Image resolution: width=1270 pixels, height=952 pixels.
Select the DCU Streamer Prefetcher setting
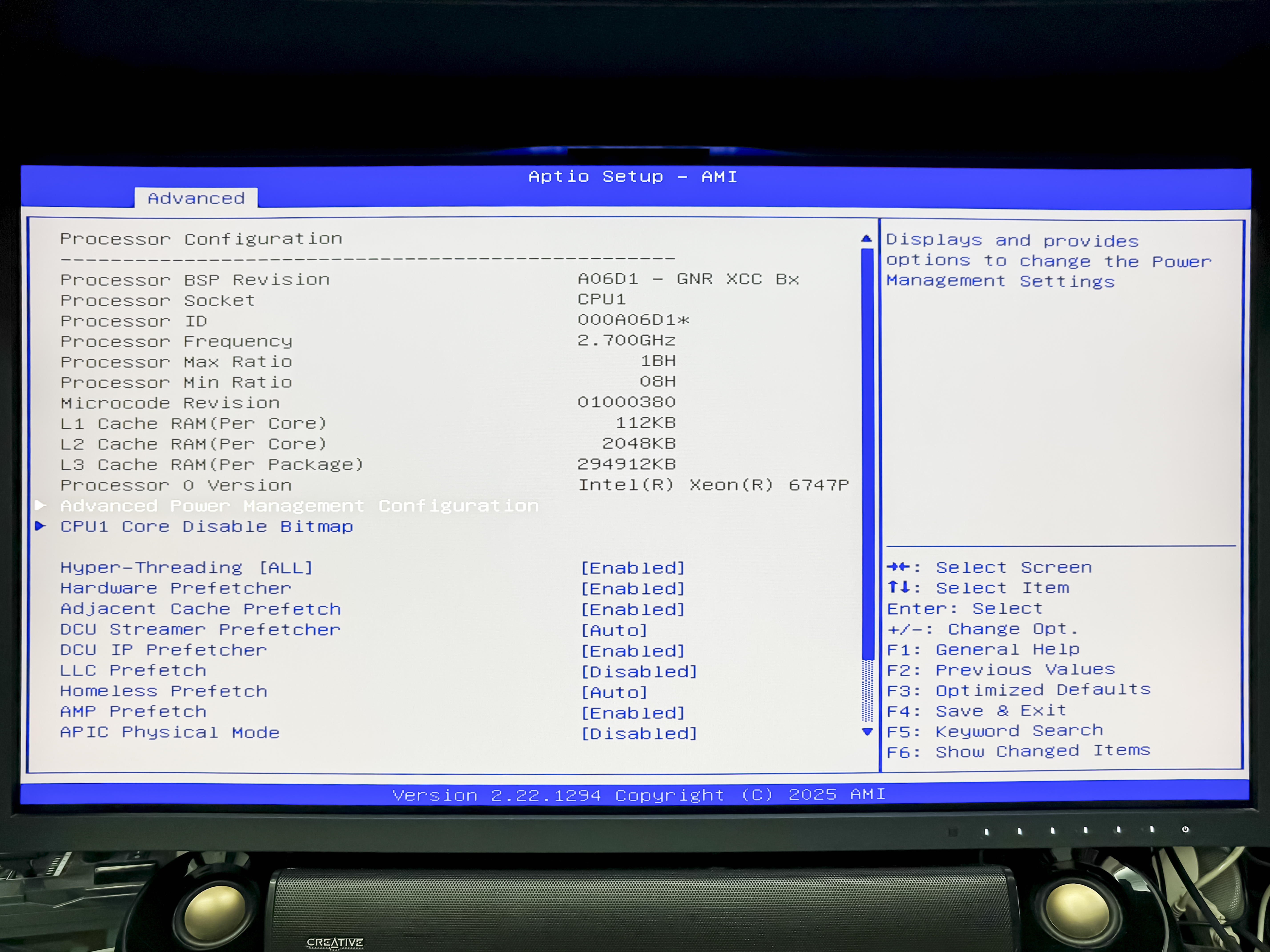coord(200,630)
